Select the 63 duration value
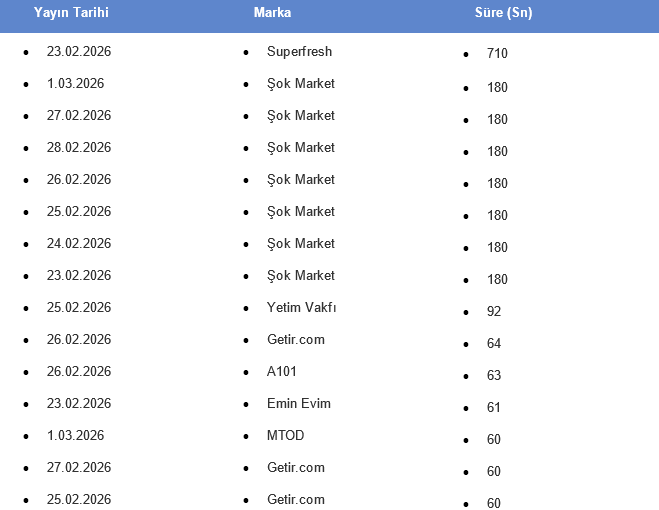The width and height of the screenshot is (659, 510). pos(494,375)
